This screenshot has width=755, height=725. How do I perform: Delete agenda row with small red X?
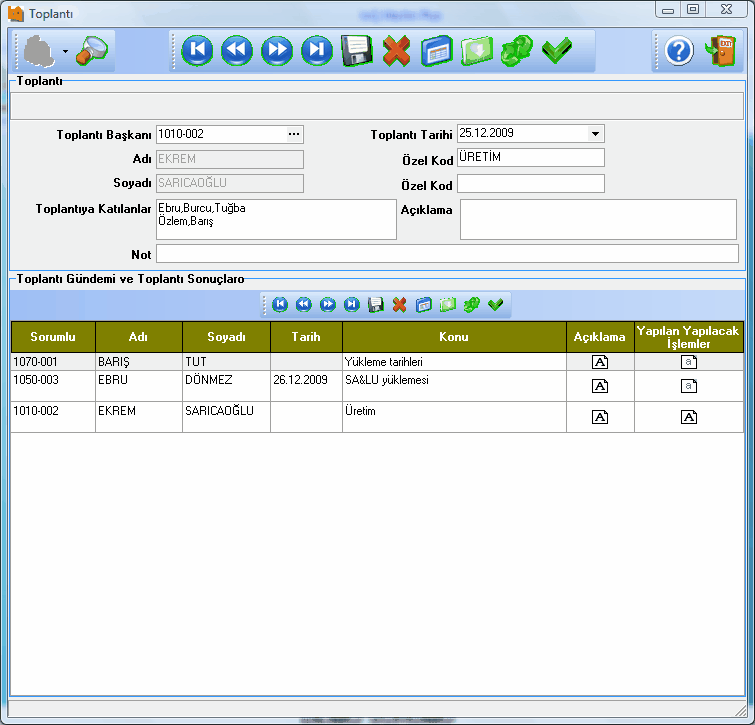tap(400, 305)
